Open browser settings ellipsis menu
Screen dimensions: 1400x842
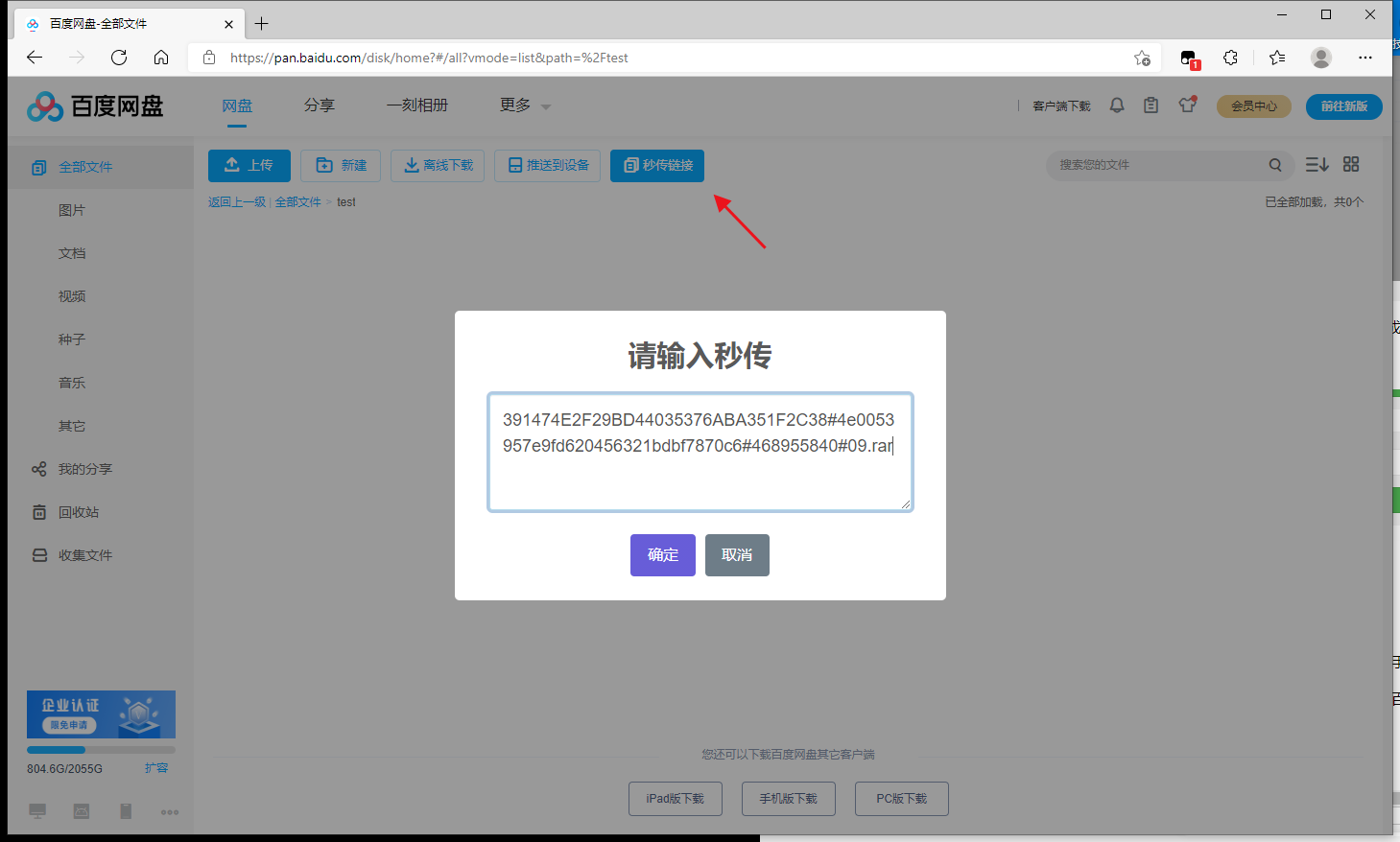click(1365, 58)
